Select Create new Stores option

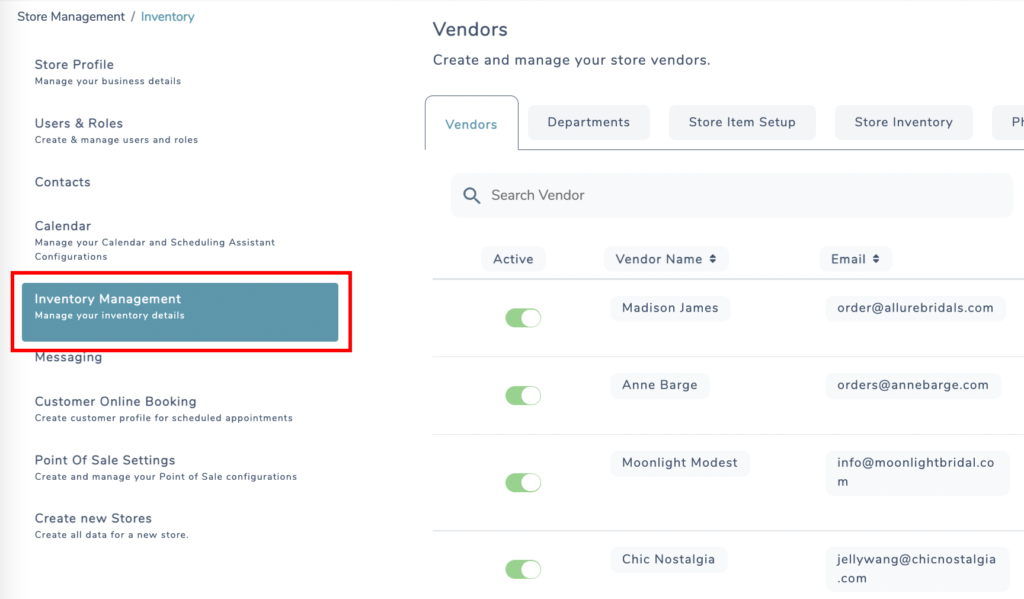[112, 526]
